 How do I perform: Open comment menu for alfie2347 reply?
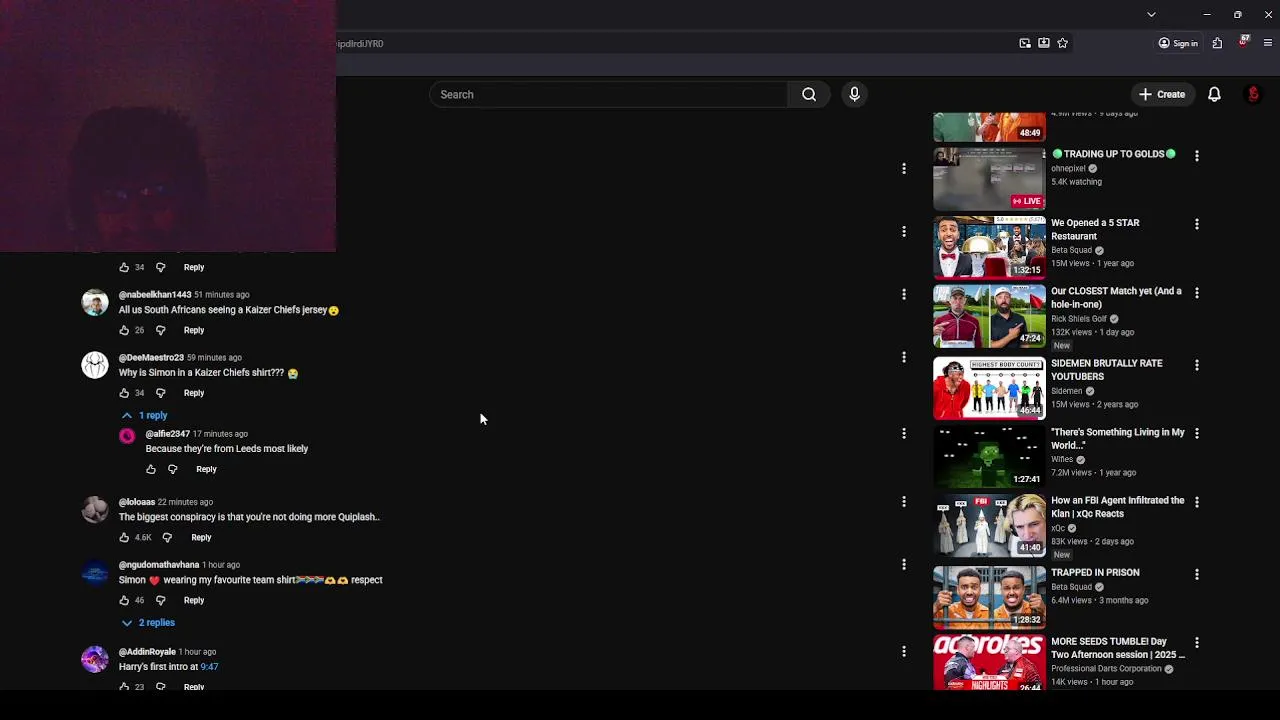[x=903, y=433]
